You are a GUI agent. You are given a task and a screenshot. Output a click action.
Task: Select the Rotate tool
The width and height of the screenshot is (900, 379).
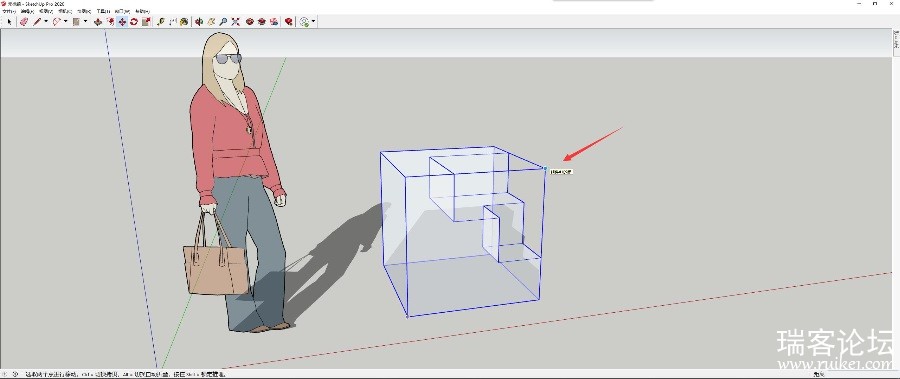click(x=134, y=22)
